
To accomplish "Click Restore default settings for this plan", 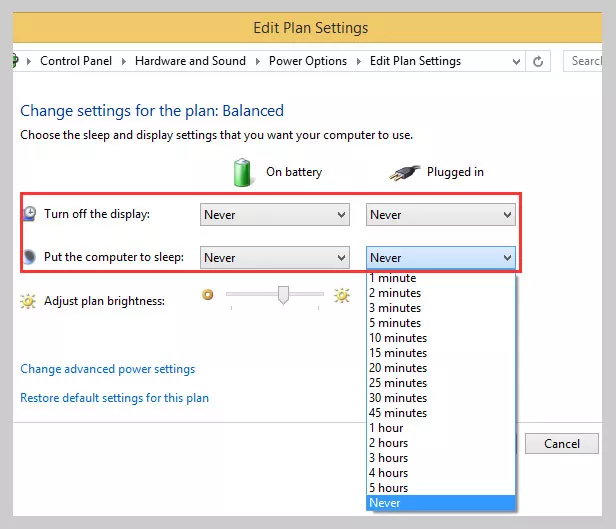I will (x=114, y=398).
